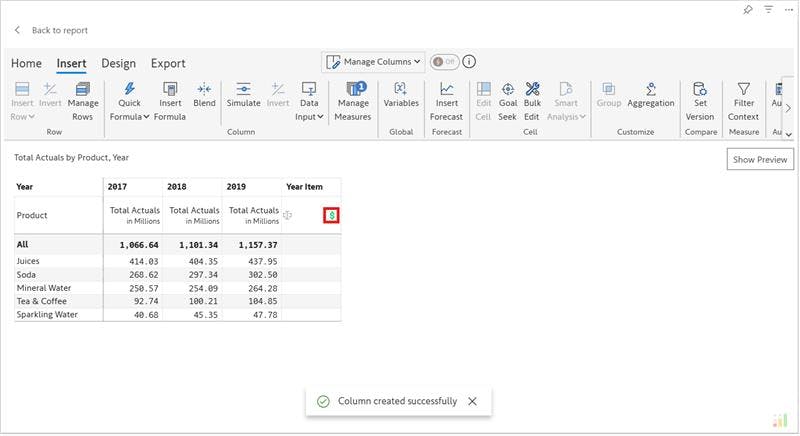Select the Blend column tool
This screenshot has width=800, height=436.
(204, 91)
